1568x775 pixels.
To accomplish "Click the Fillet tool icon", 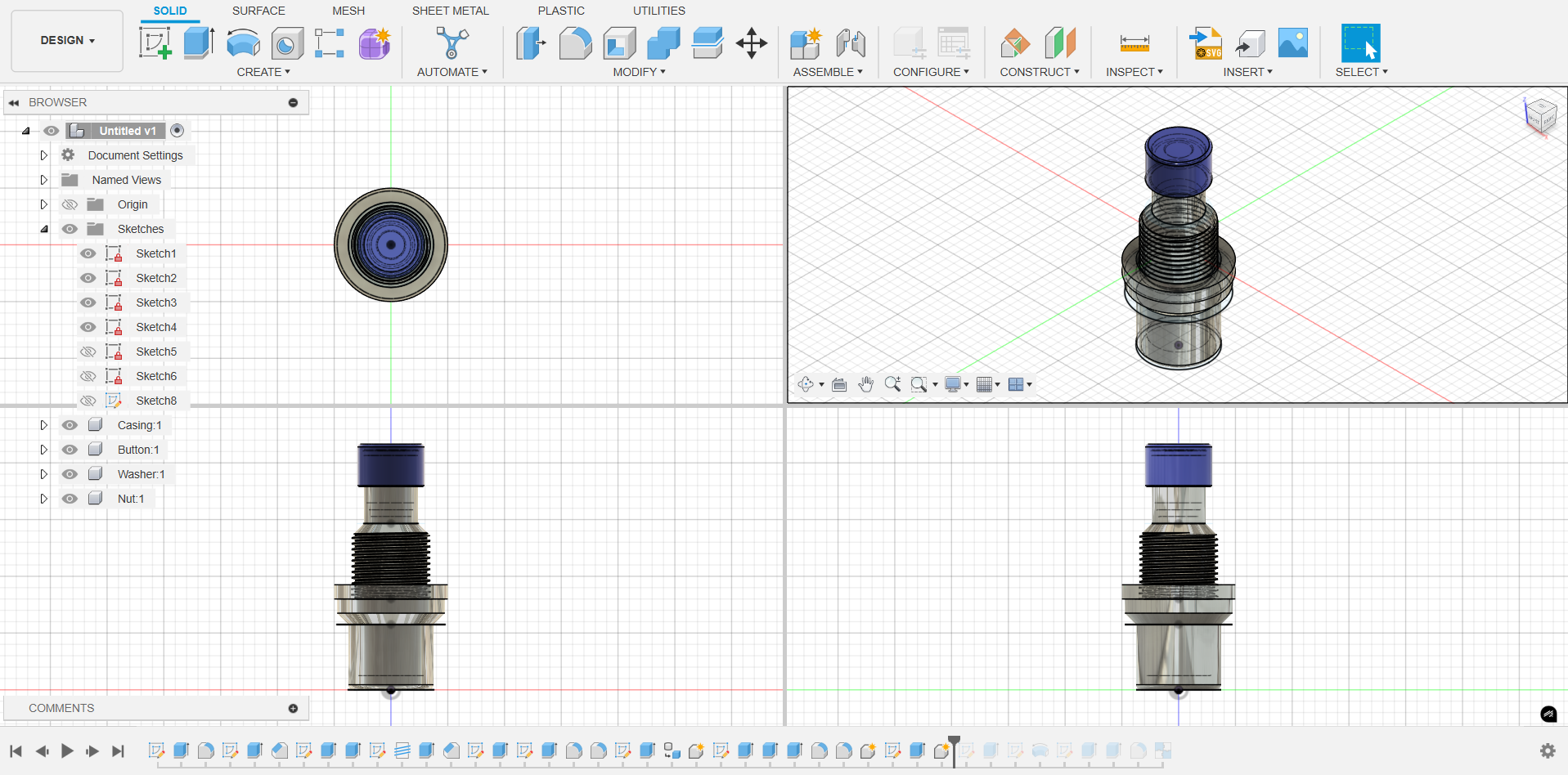I will pos(576,43).
